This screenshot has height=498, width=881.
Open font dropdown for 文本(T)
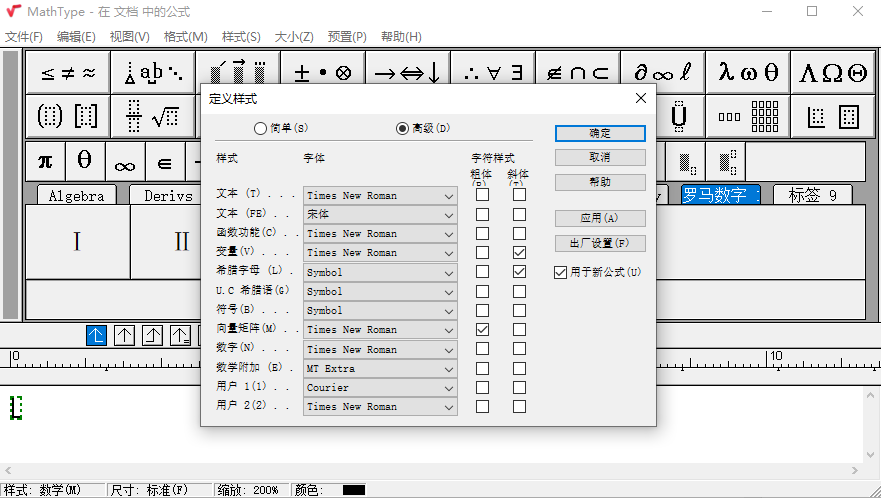point(380,196)
